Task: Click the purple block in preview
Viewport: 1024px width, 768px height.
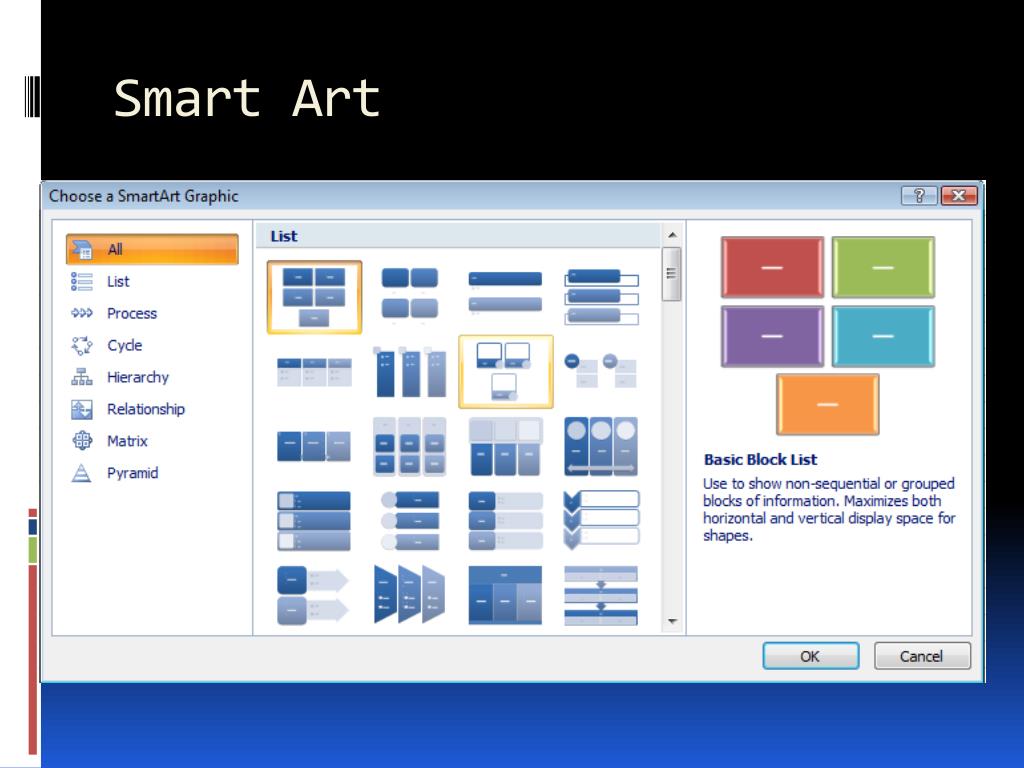Action: point(772,336)
